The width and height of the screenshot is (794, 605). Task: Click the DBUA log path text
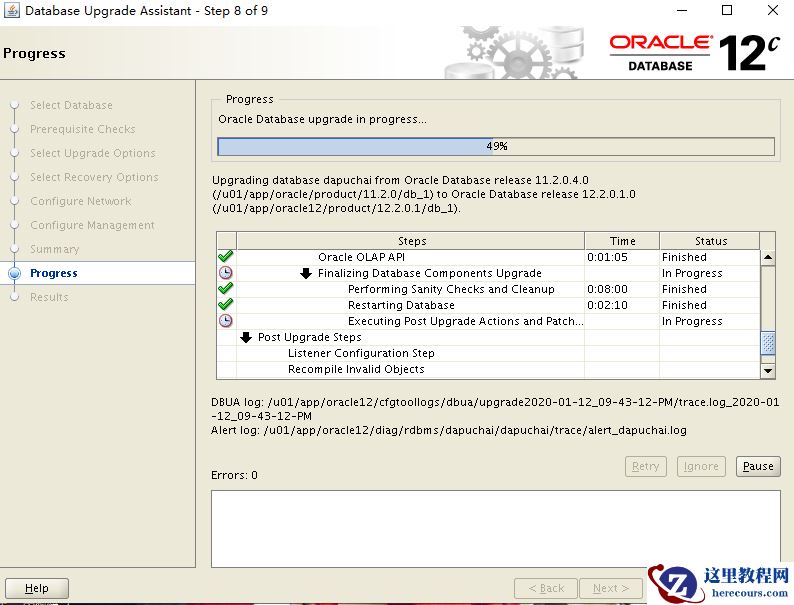pyautogui.click(x=495, y=409)
